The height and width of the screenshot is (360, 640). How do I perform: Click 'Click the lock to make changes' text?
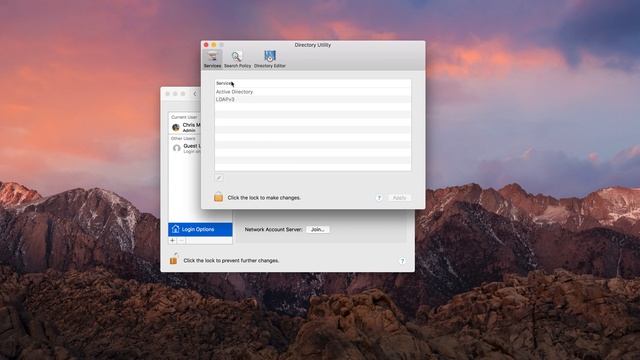264,198
